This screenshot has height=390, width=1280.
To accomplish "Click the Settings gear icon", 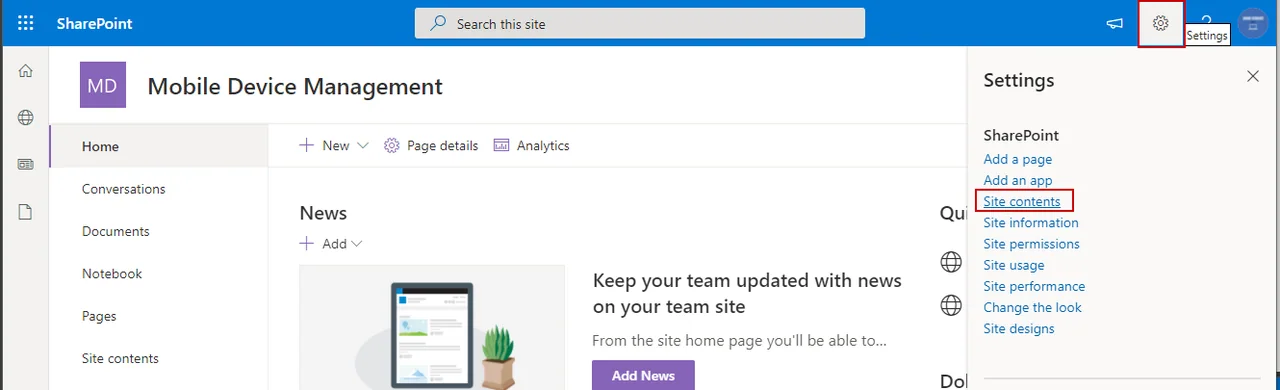I will 1161,23.
